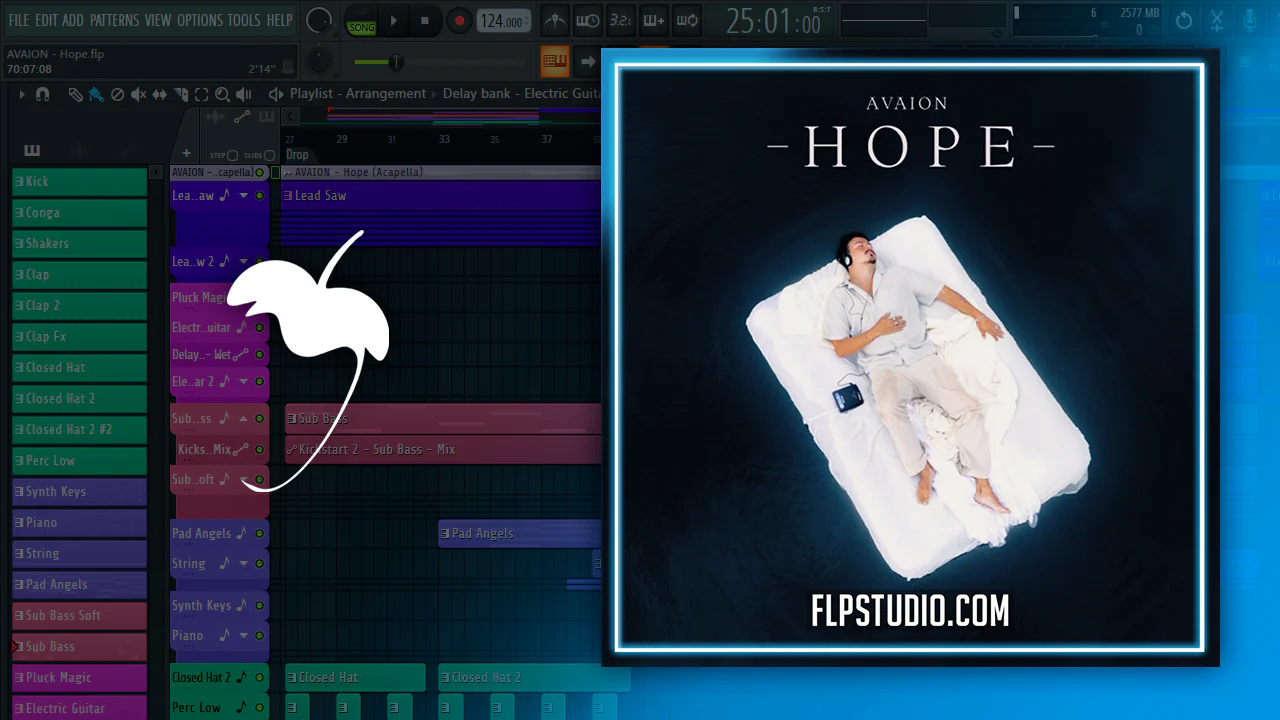
Task: Select the Synth Keys pattern in picker
Action: tap(79, 492)
